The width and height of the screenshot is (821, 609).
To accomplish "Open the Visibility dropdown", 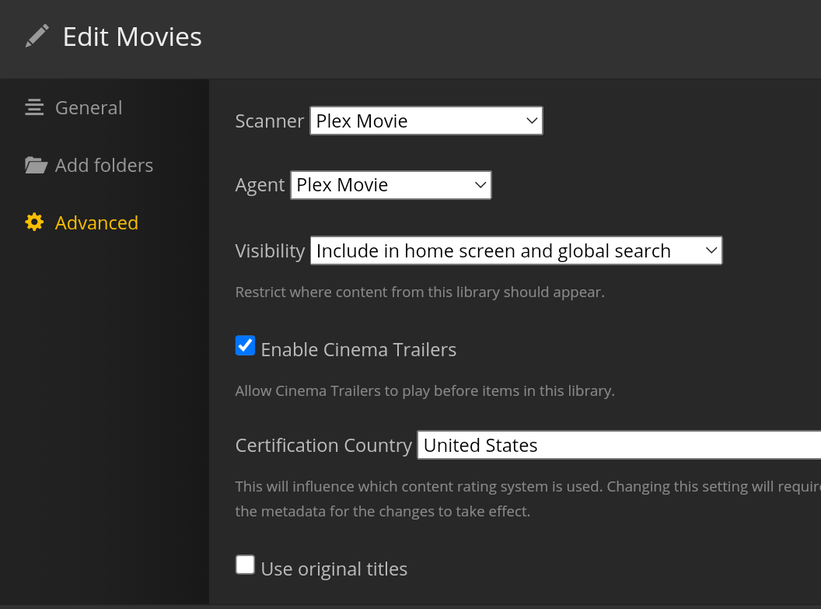I will (516, 251).
